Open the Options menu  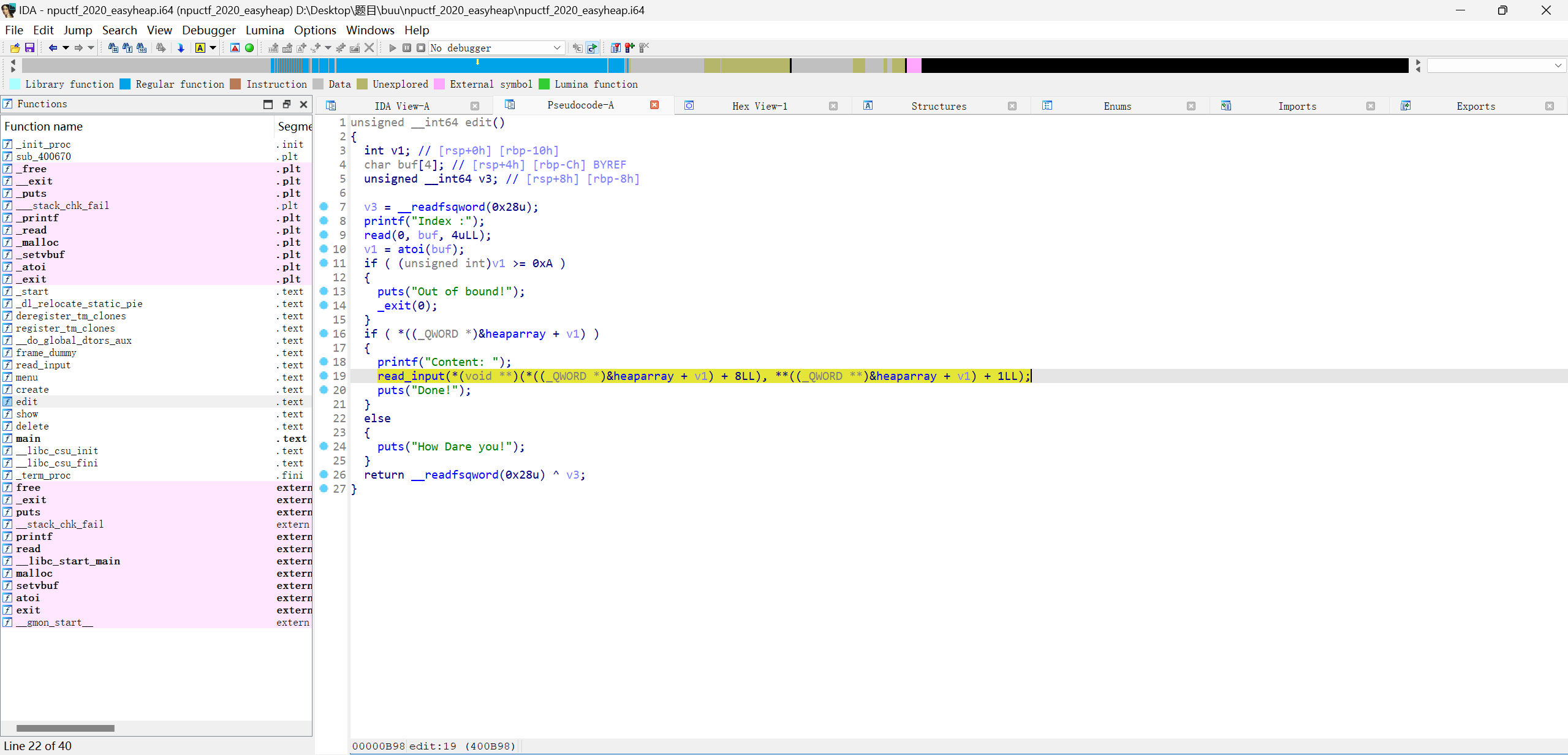click(315, 30)
